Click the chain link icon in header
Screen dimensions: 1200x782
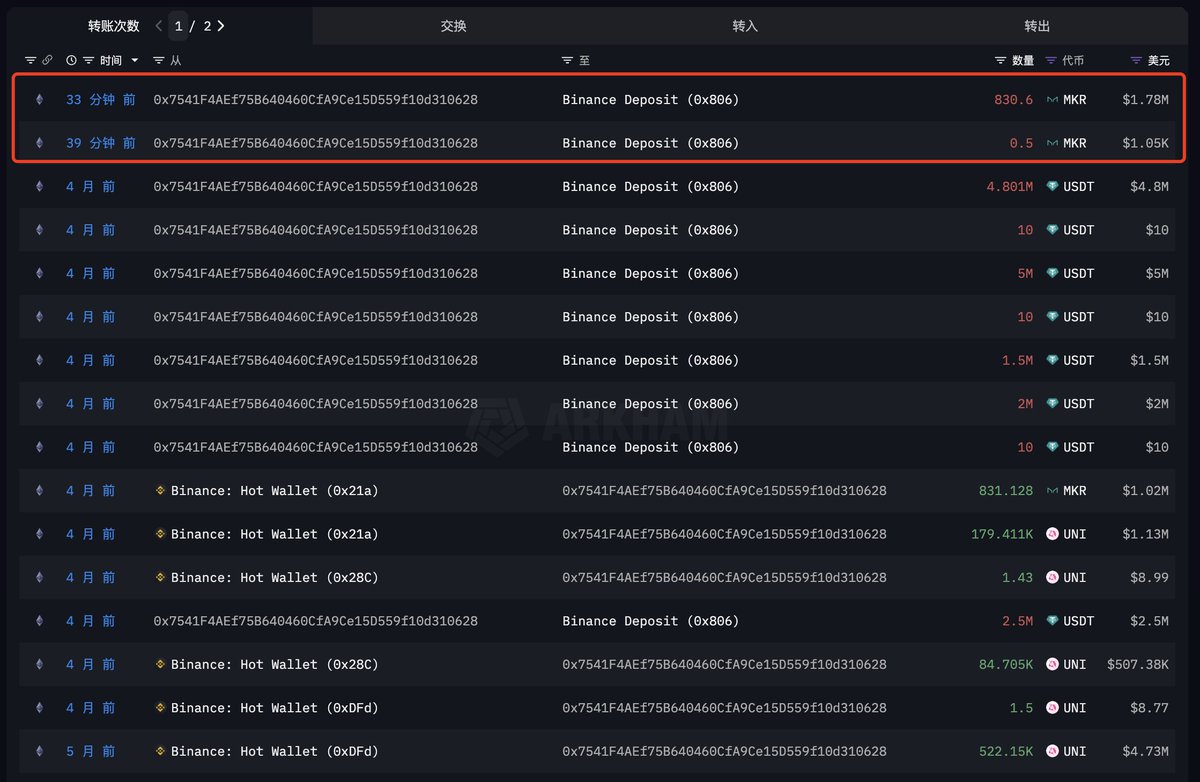[x=47, y=61]
